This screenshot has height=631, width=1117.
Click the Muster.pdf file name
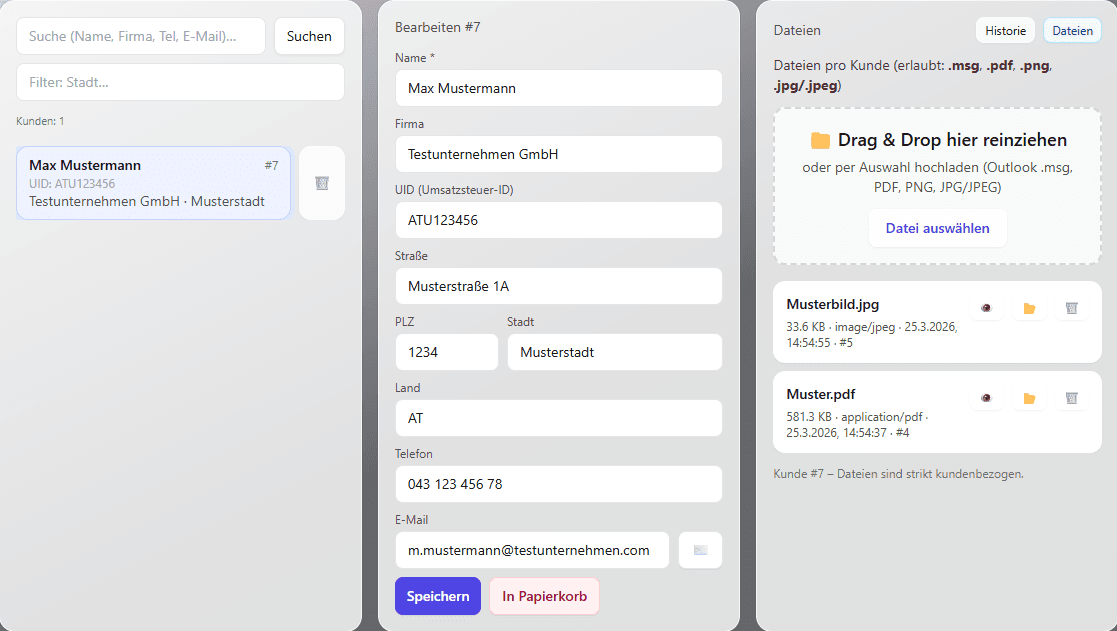[821, 394]
